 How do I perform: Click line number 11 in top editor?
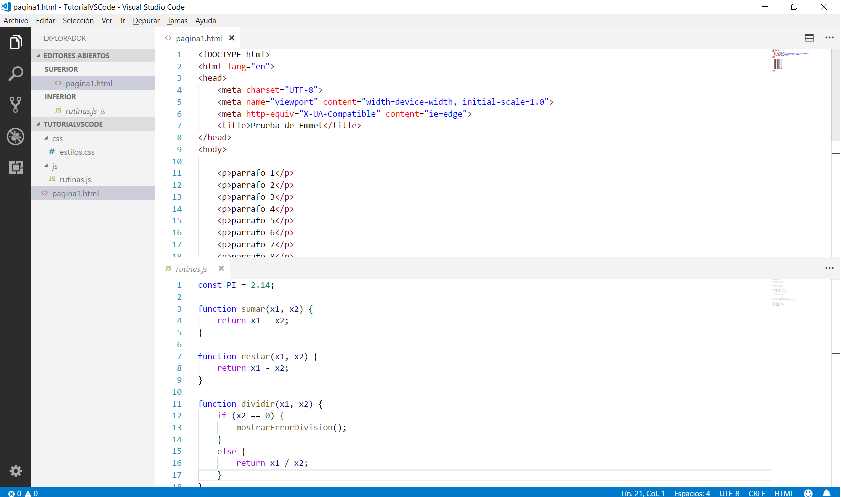(x=177, y=173)
